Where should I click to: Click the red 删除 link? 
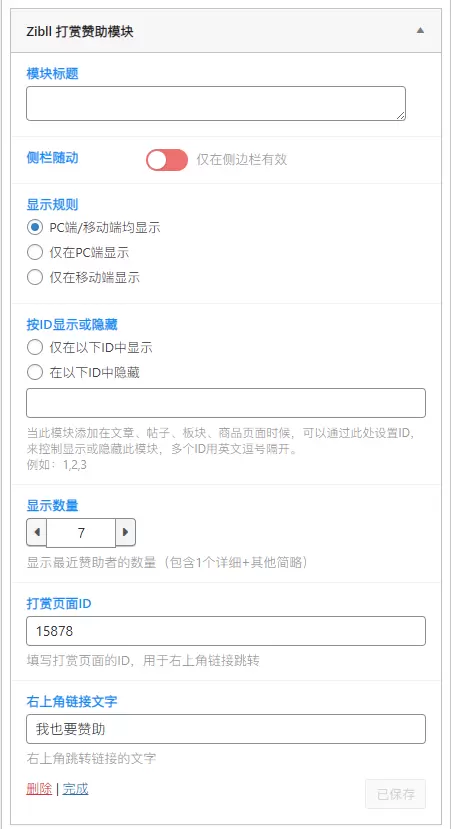[39, 789]
